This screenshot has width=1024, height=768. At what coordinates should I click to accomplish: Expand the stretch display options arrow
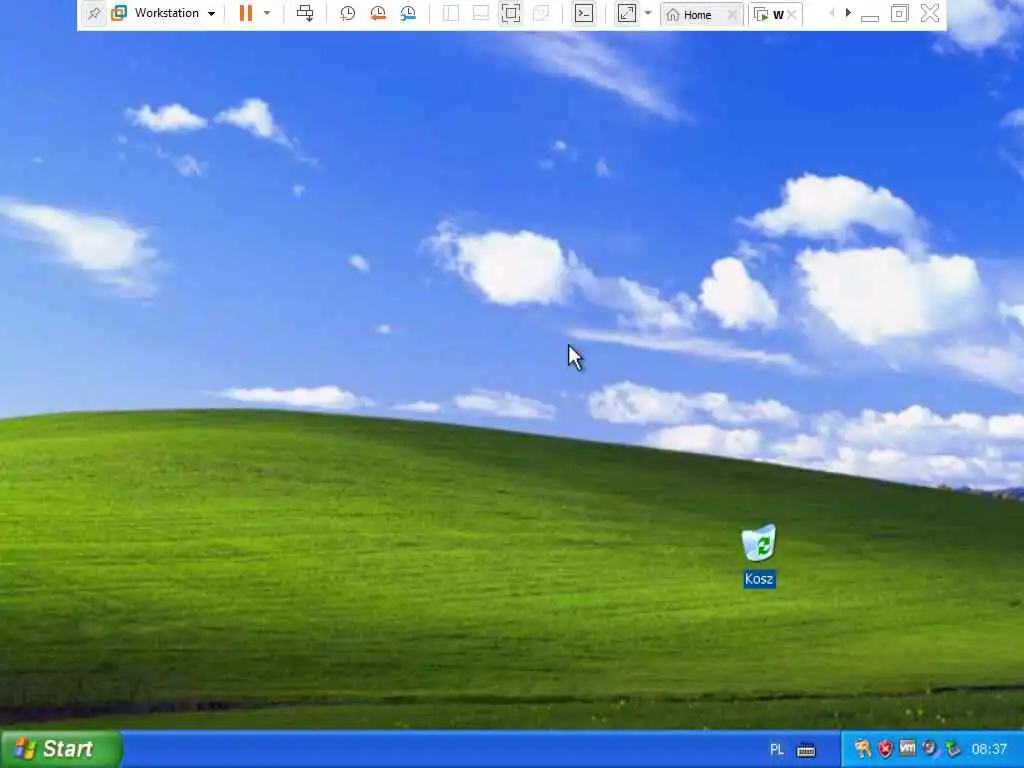coord(648,13)
